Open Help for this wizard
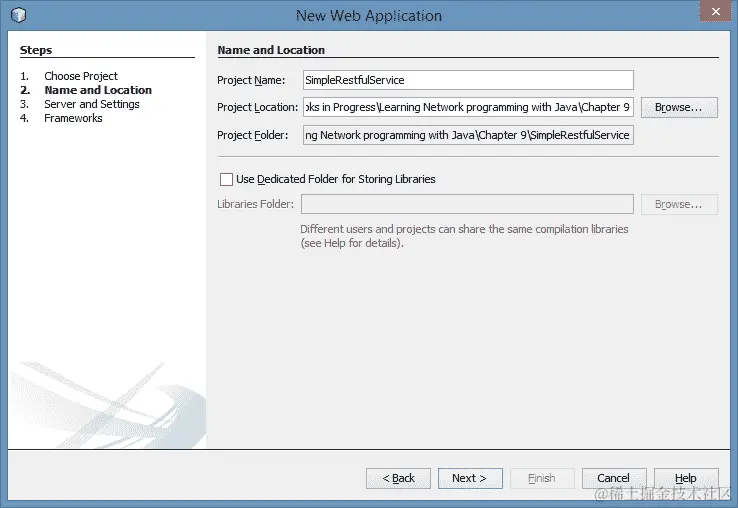 tap(686, 478)
